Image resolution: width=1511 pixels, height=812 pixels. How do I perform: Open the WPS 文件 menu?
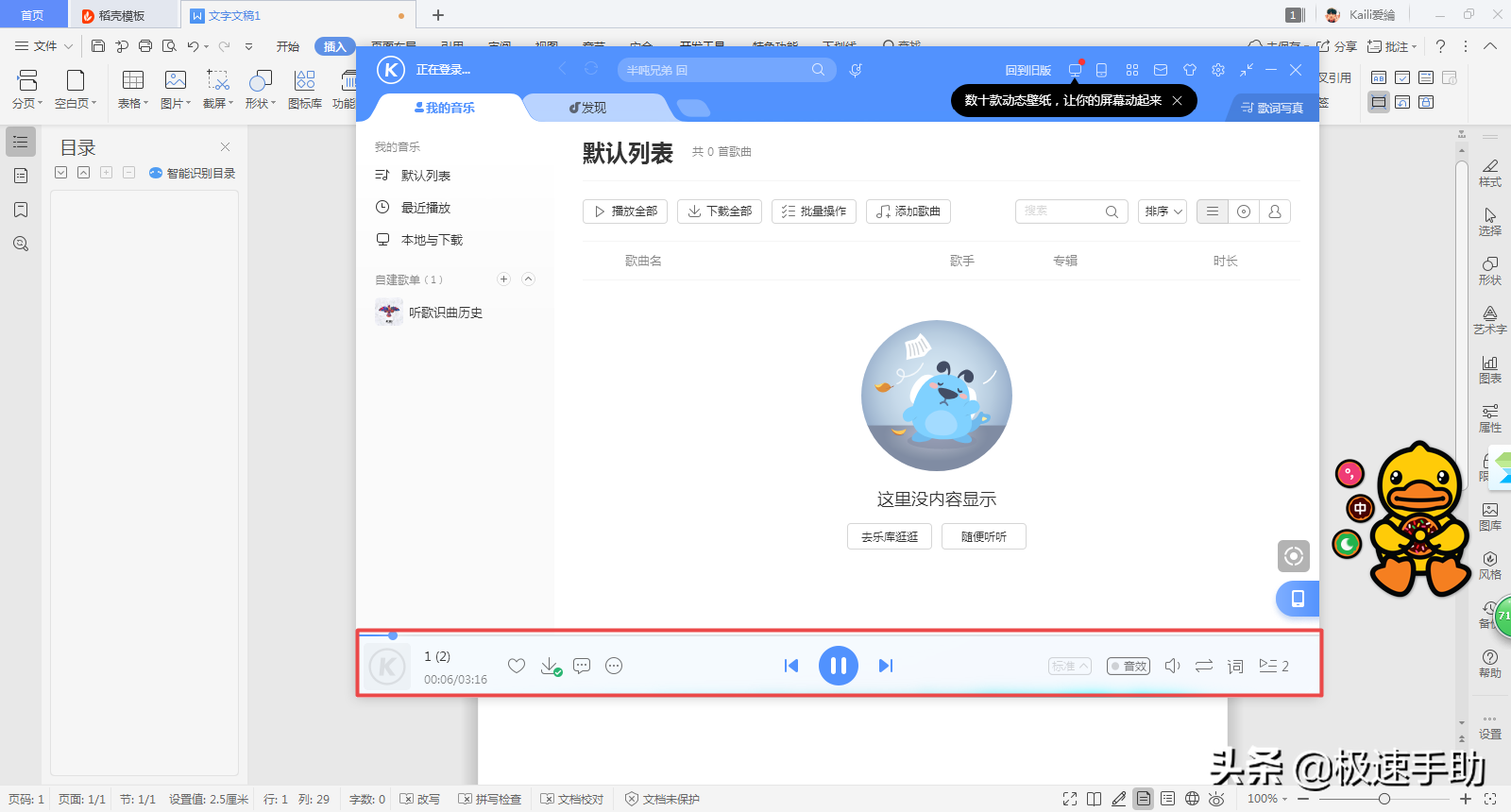coord(43,46)
